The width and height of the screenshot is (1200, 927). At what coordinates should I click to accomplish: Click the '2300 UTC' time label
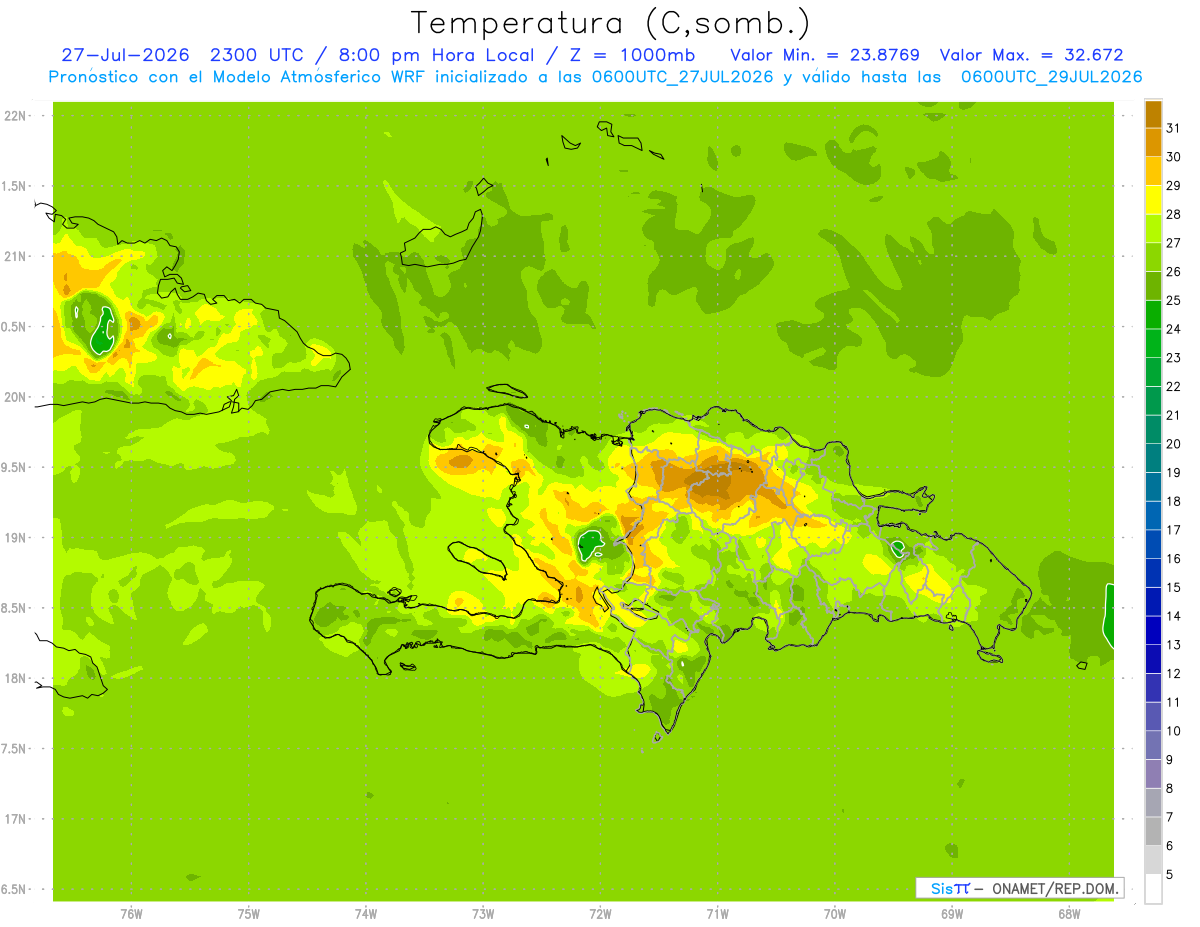point(261,55)
